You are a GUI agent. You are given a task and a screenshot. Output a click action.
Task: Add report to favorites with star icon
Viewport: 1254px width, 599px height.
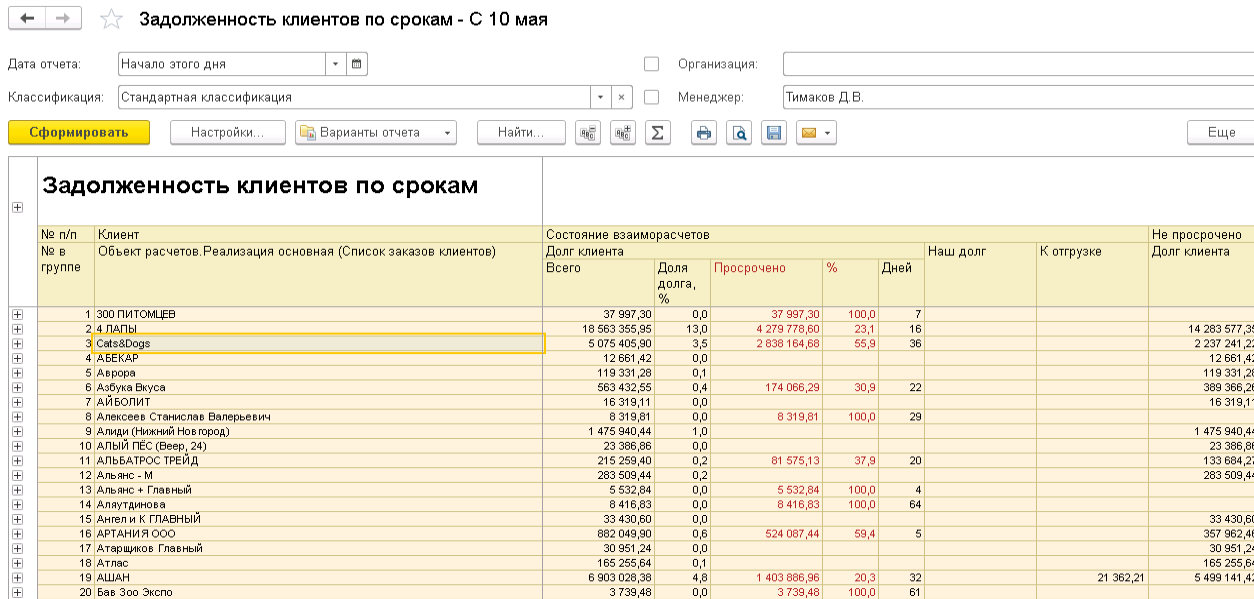tap(112, 20)
